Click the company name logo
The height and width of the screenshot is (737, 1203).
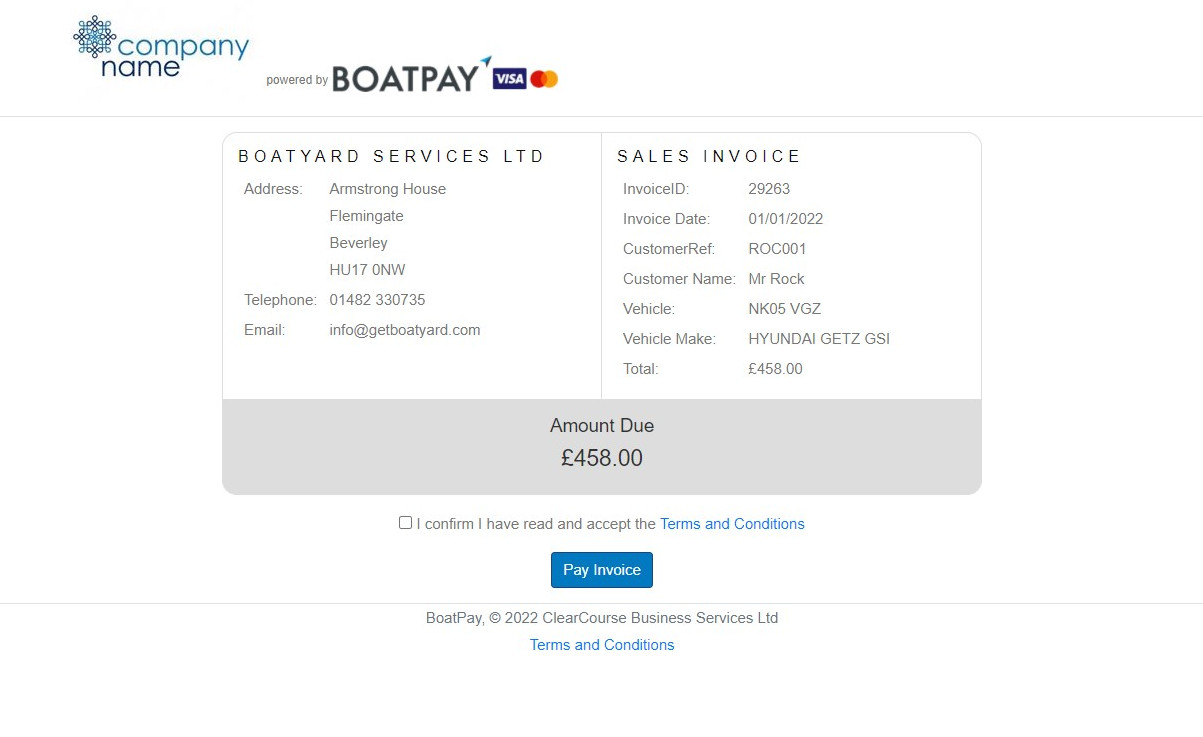point(161,48)
